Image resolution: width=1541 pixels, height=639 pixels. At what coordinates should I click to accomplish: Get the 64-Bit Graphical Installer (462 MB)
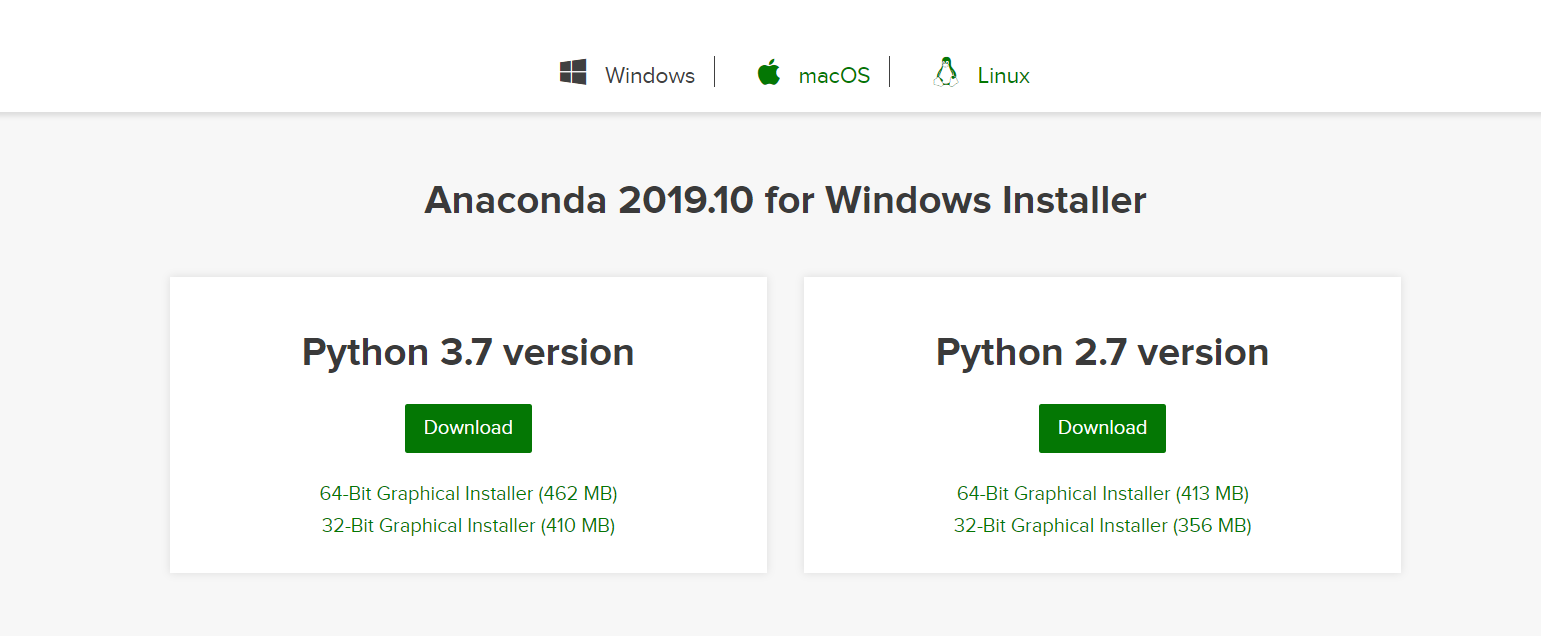coord(468,493)
